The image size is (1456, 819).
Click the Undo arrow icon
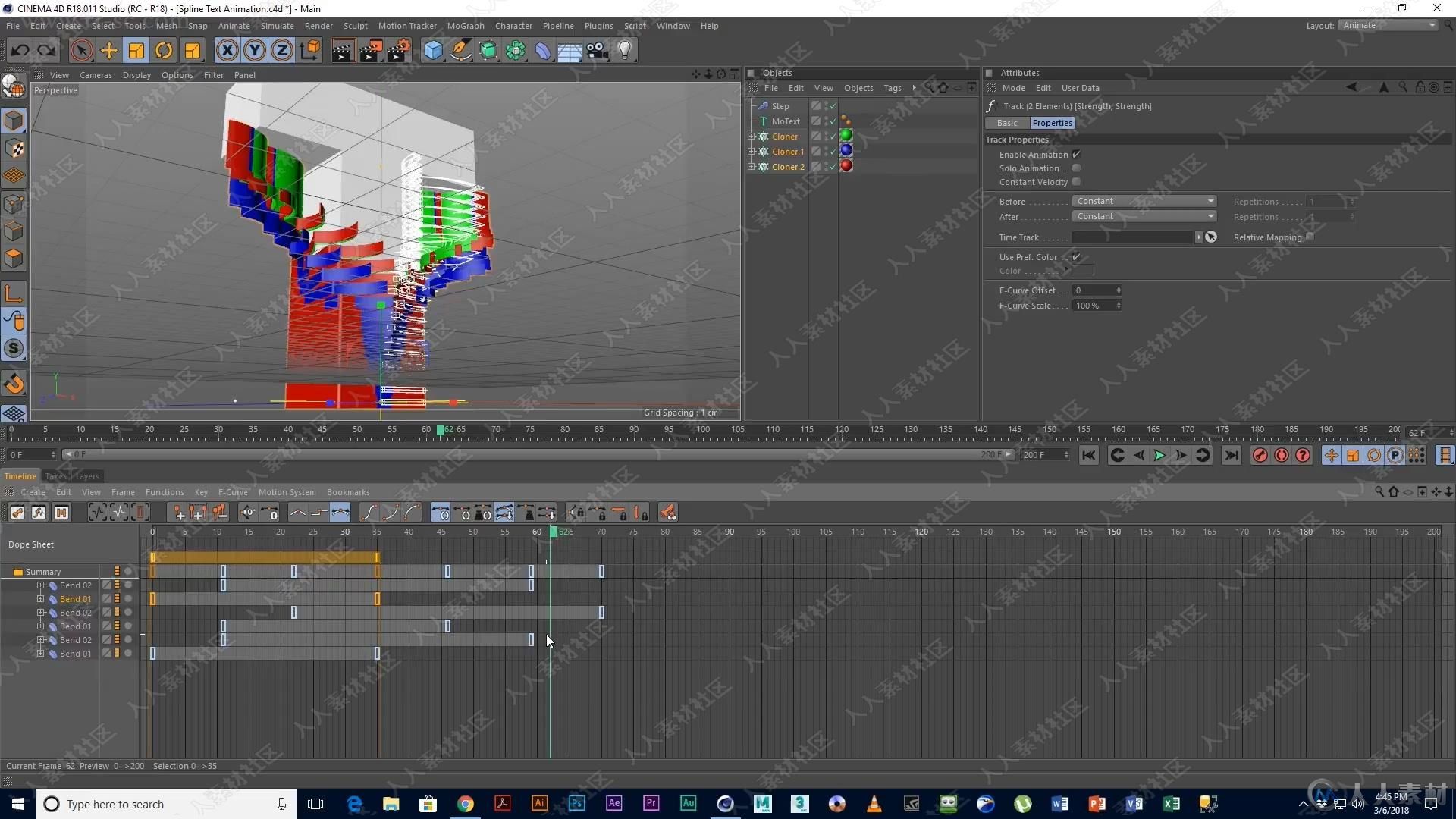click(20, 51)
